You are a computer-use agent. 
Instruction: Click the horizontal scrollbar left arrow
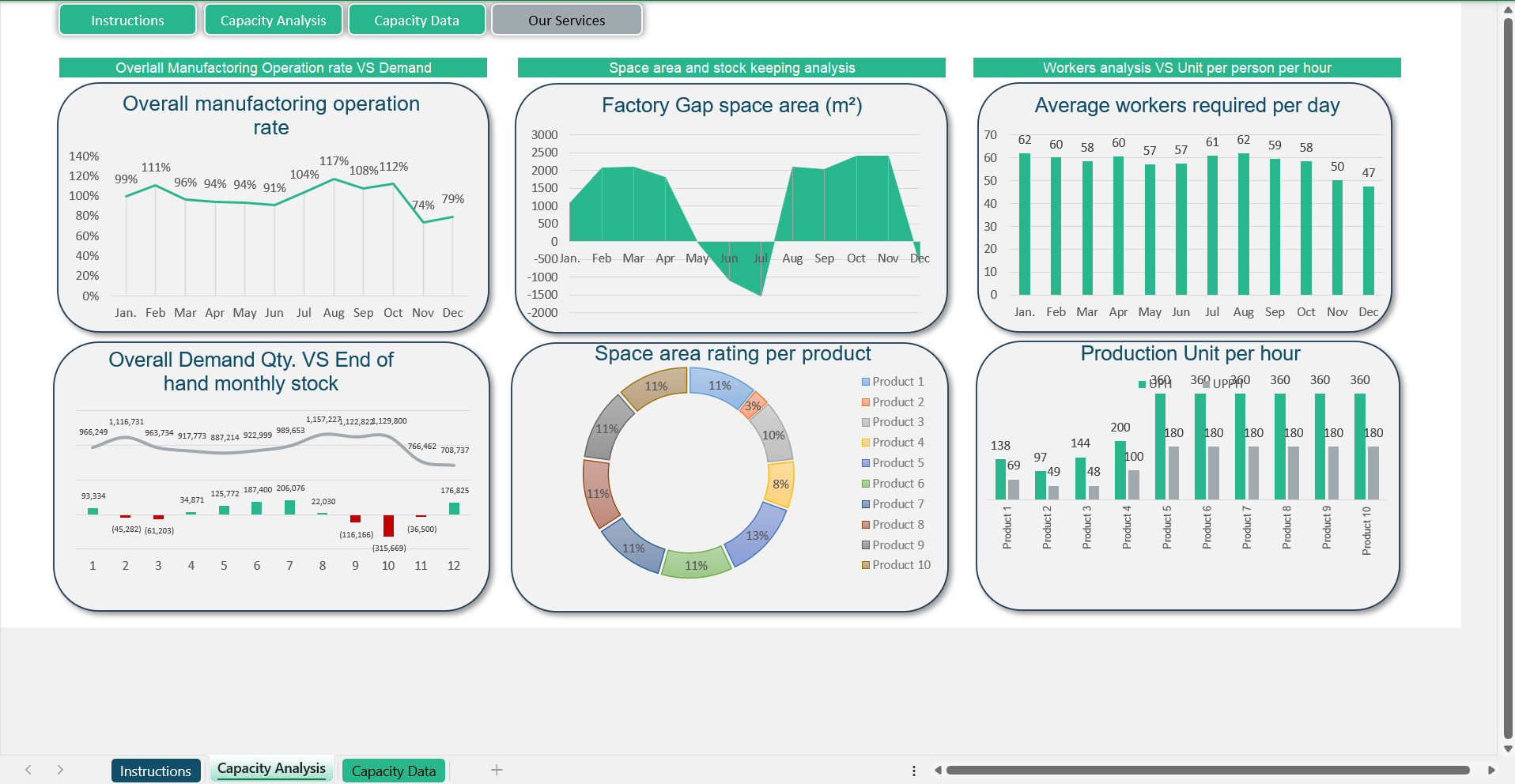click(x=938, y=770)
